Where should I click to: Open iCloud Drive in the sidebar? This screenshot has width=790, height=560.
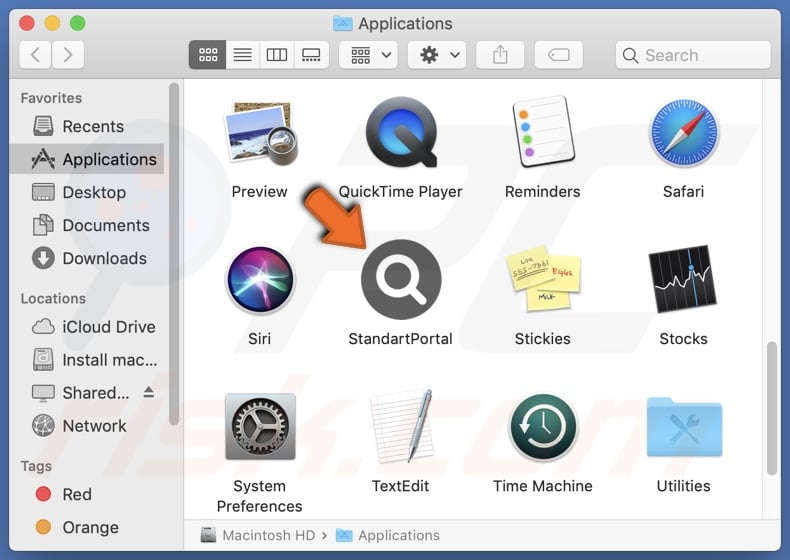click(87, 327)
